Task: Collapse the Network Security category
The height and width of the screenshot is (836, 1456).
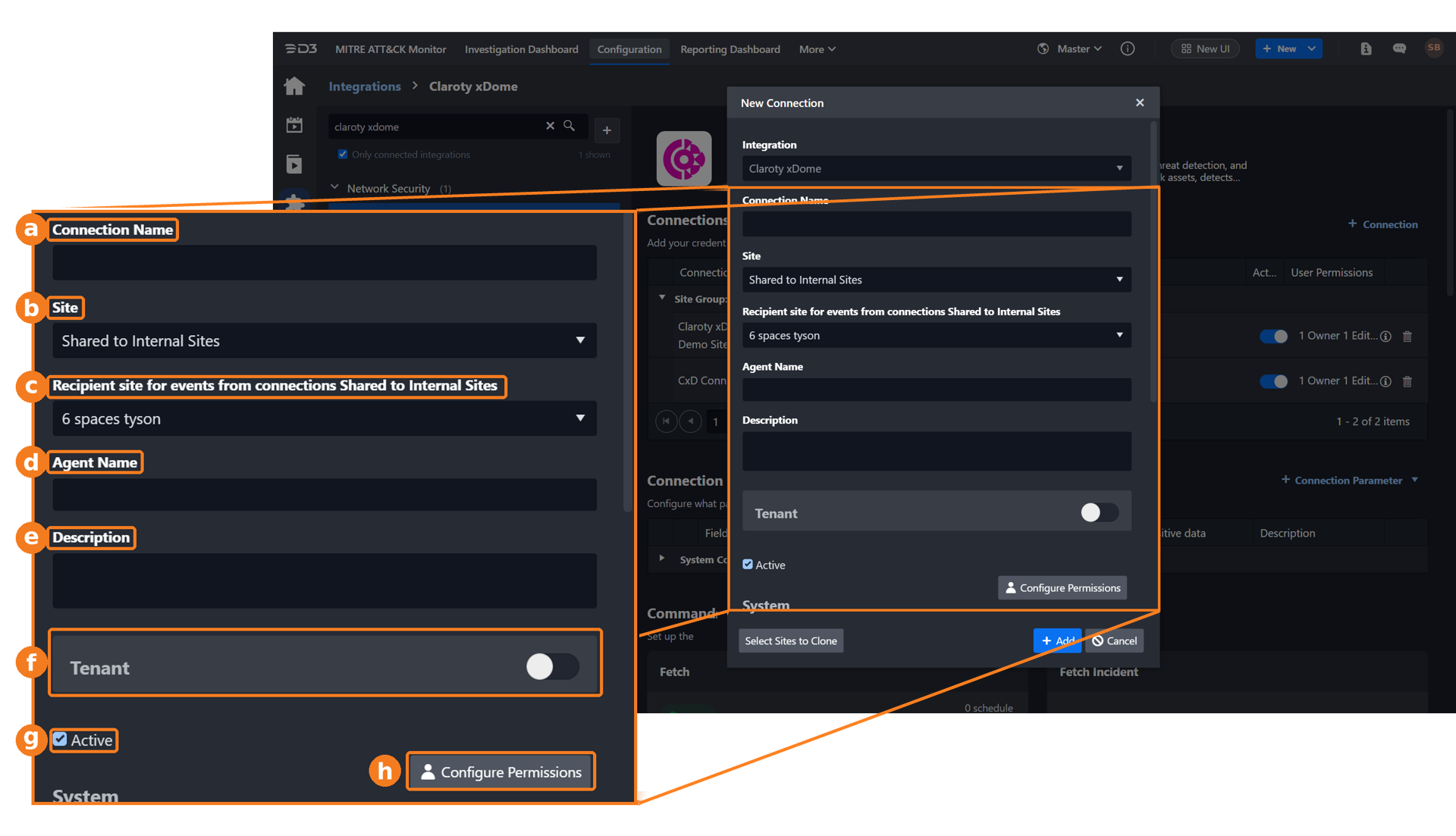Action: [x=334, y=187]
